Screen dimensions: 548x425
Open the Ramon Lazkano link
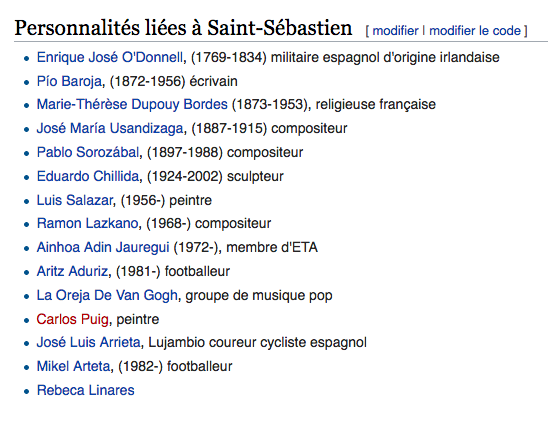[x=88, y=223]
